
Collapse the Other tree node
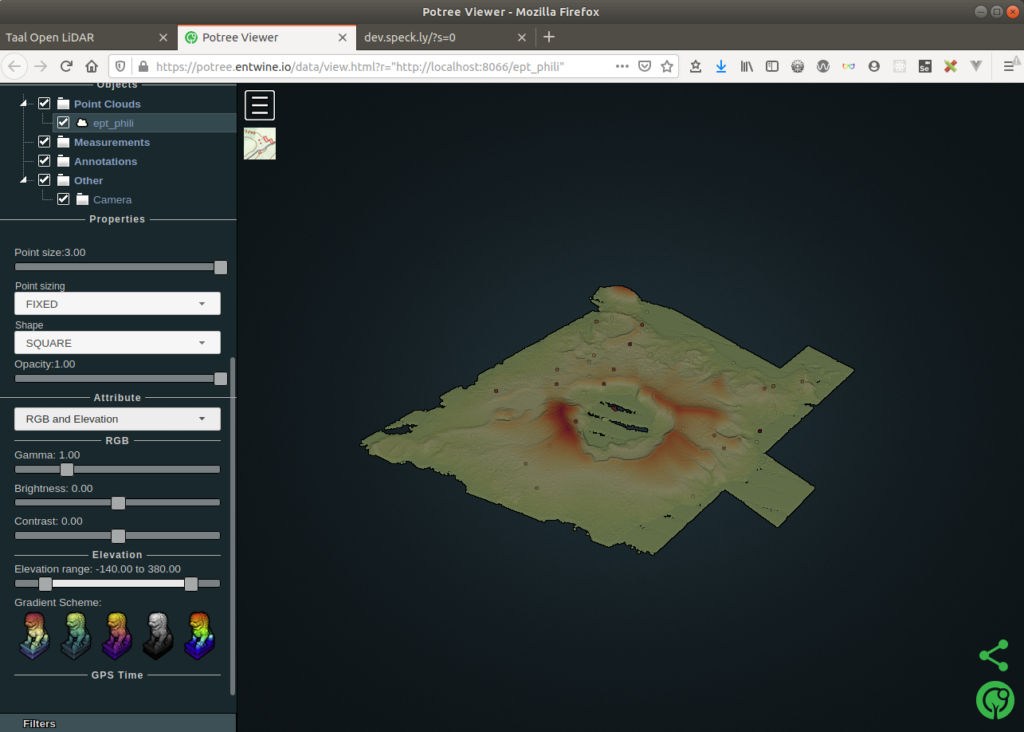(24, 180)
